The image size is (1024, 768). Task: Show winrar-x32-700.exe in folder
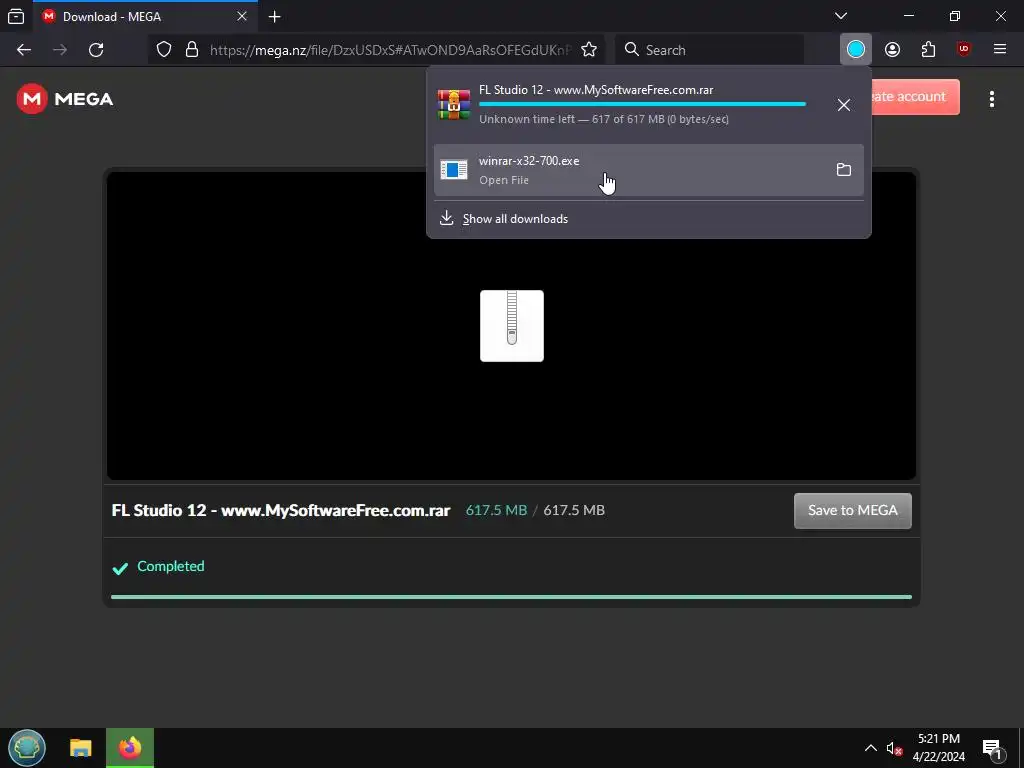pos(844,170)
